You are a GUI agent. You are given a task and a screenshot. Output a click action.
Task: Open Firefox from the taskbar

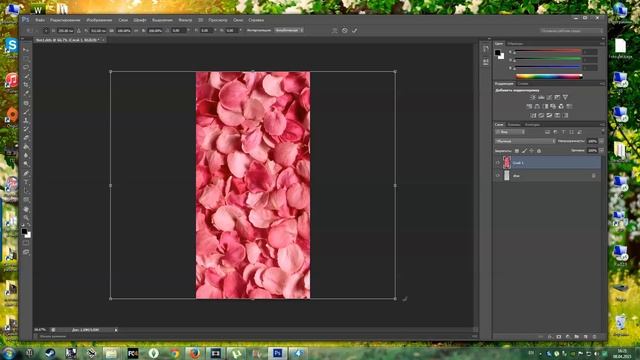coord(194,353)
